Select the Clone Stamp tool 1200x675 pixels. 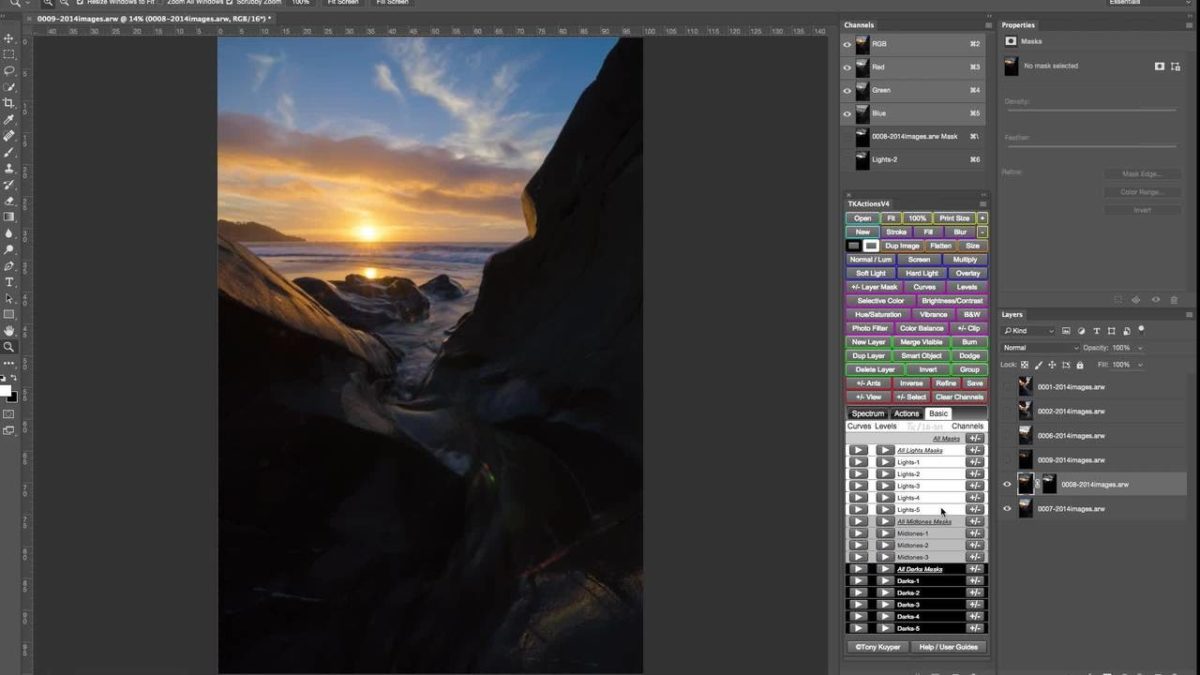9,168
